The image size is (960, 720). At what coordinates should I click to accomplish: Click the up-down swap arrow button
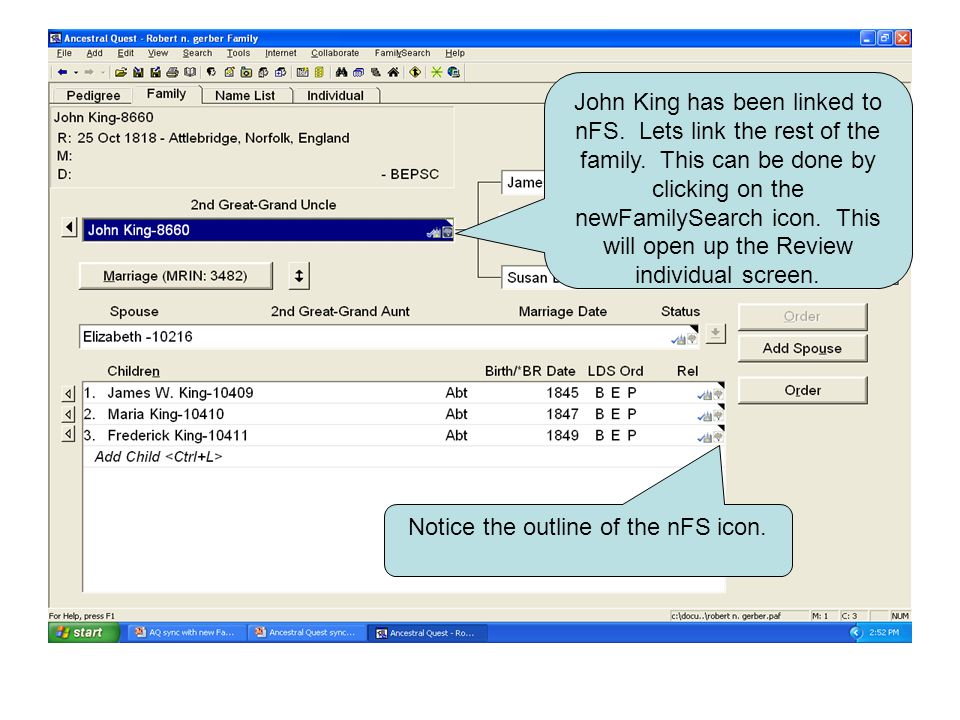click(299, 276)
